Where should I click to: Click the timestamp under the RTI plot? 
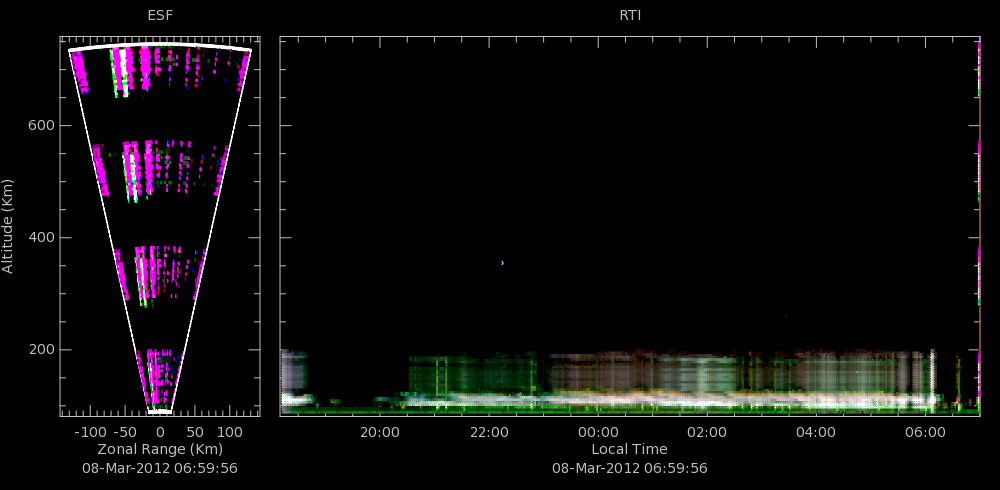point(629,468)
